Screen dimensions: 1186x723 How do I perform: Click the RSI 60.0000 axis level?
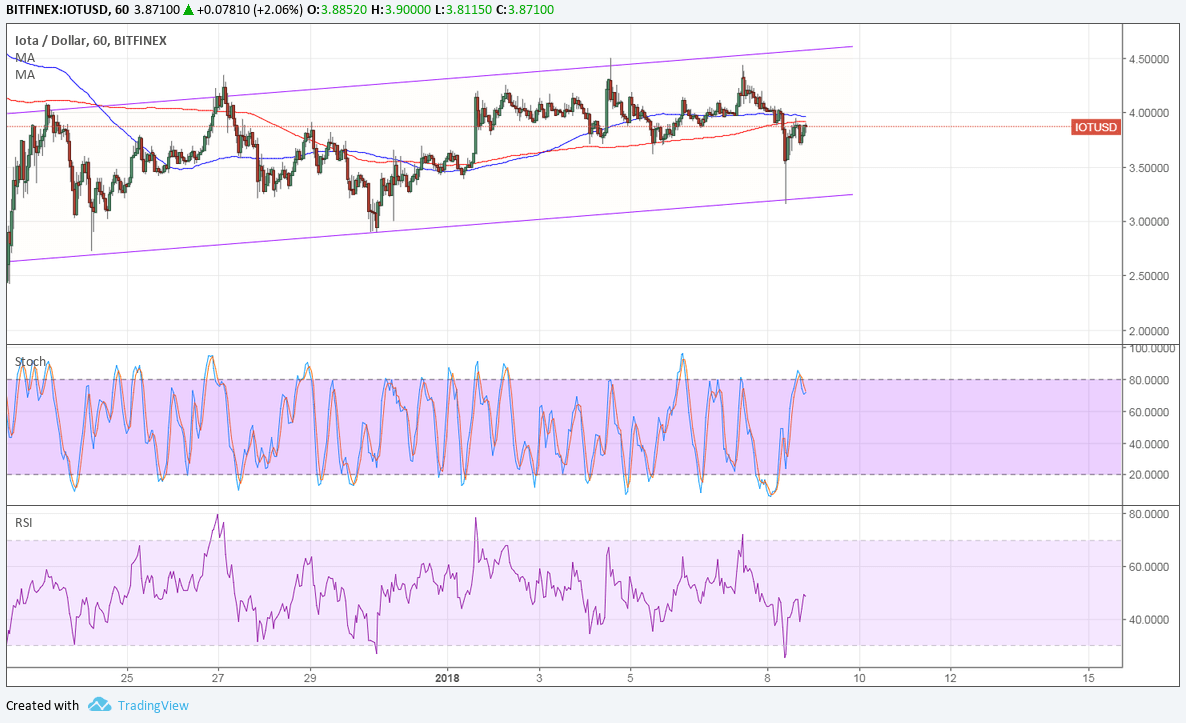click(1149, 566)
